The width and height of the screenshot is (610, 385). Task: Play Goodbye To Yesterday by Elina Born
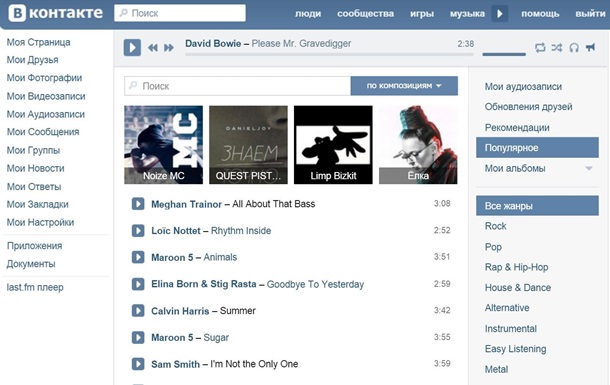click(138, 284)
